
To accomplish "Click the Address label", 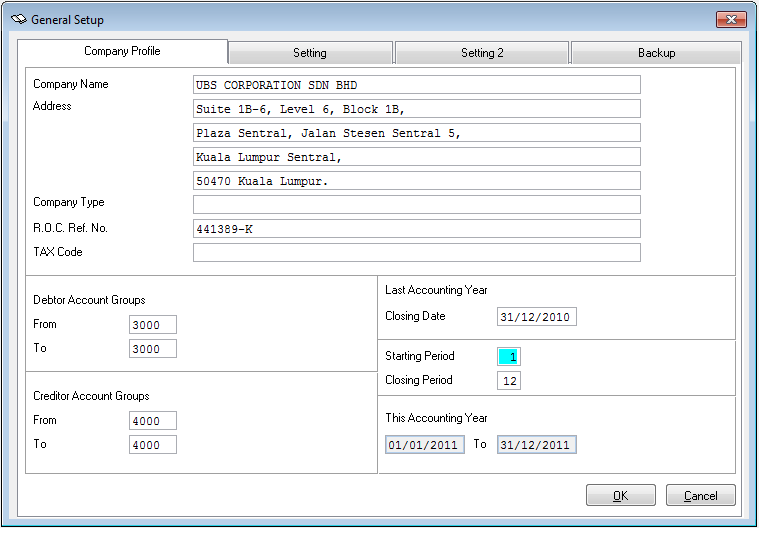I will point(52,106).
